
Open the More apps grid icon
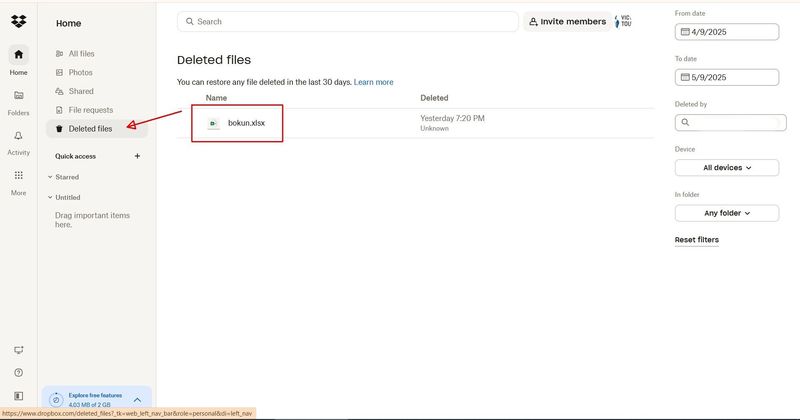(18, 176)
